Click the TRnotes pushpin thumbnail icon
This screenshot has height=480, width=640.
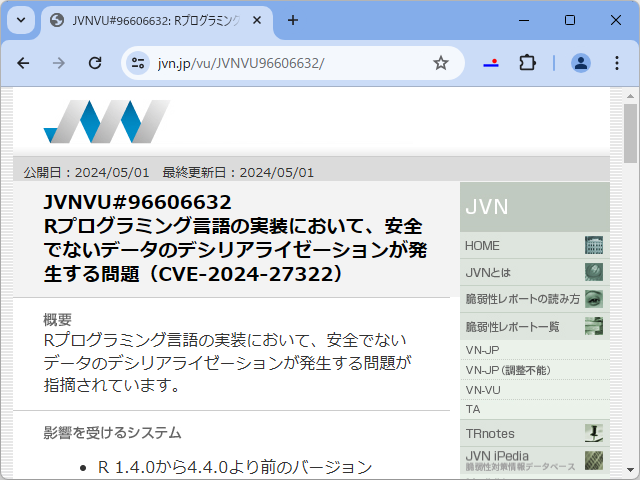[x=593, y=433]
